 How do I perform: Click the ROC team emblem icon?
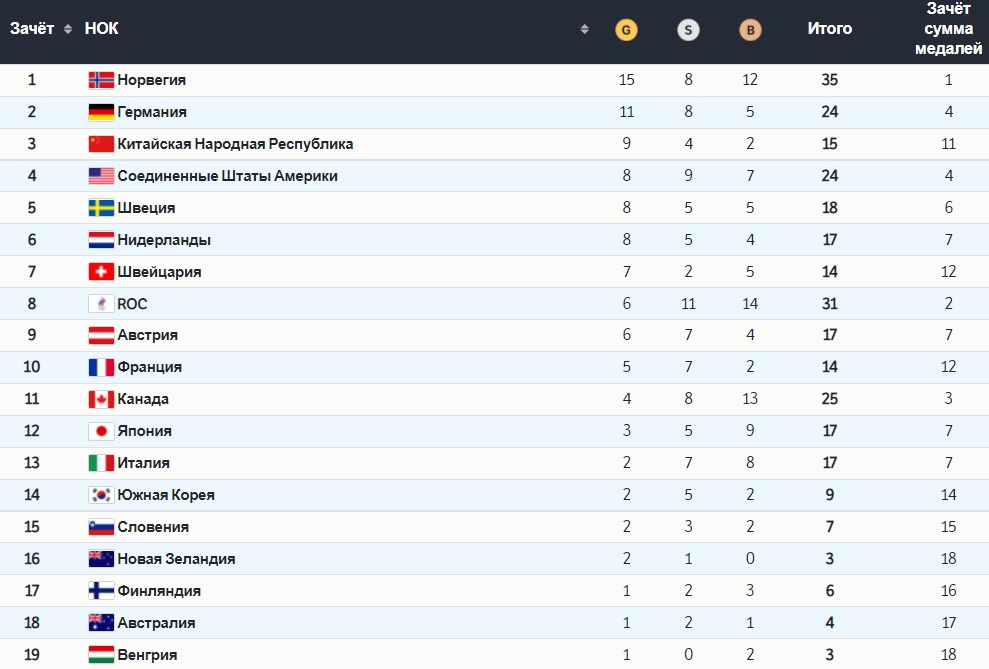tap(101, 304)
